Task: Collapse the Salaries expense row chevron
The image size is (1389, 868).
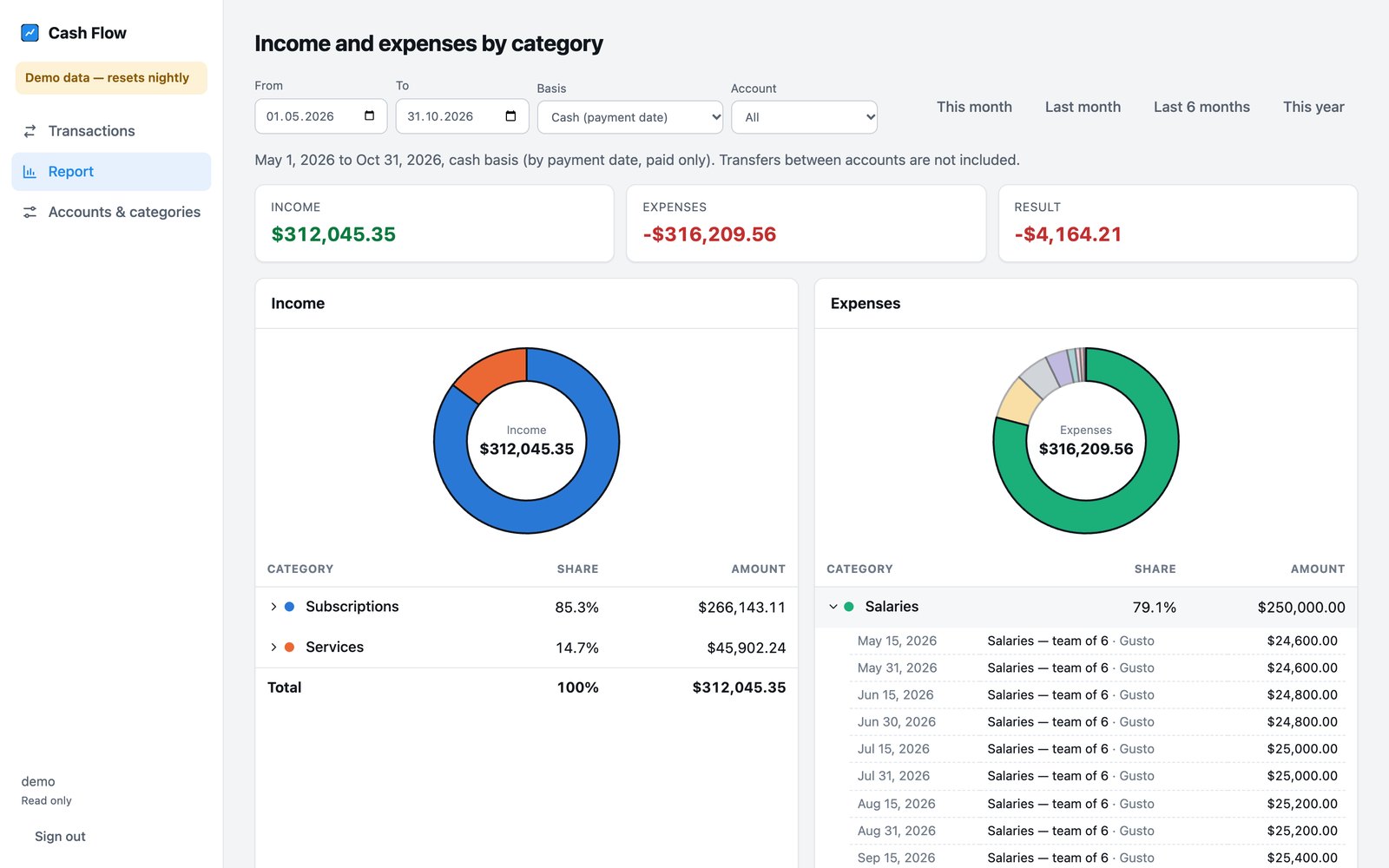Action: [x=833, y=607]
